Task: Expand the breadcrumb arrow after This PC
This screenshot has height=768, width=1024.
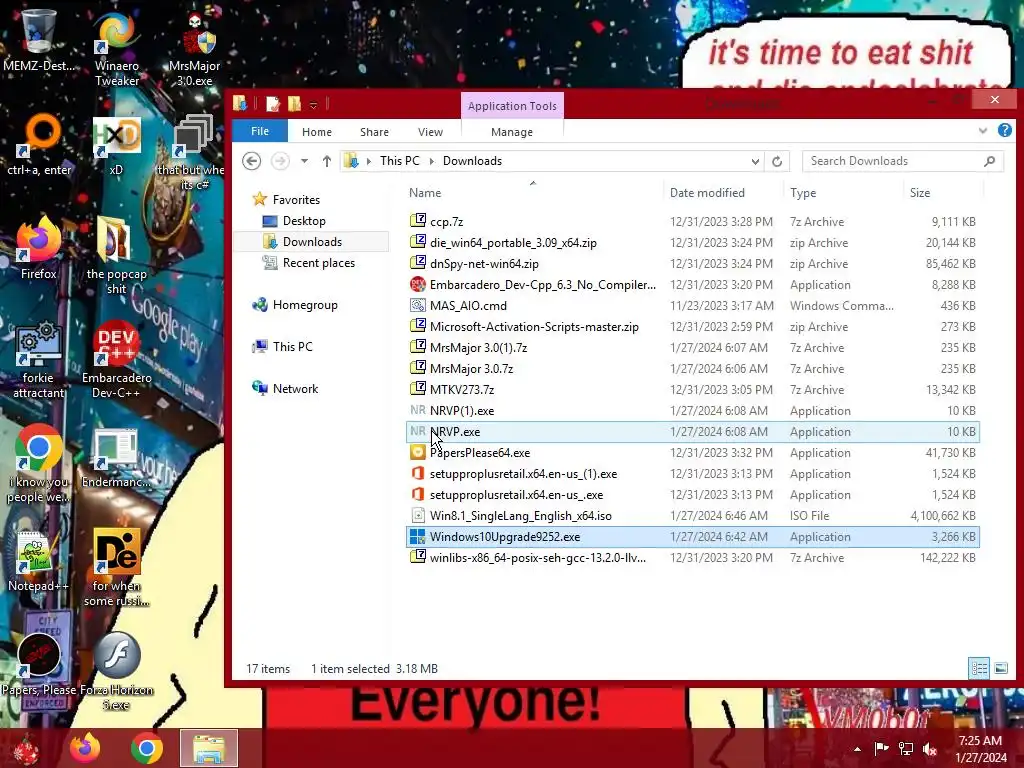Action: click(432, 161)
